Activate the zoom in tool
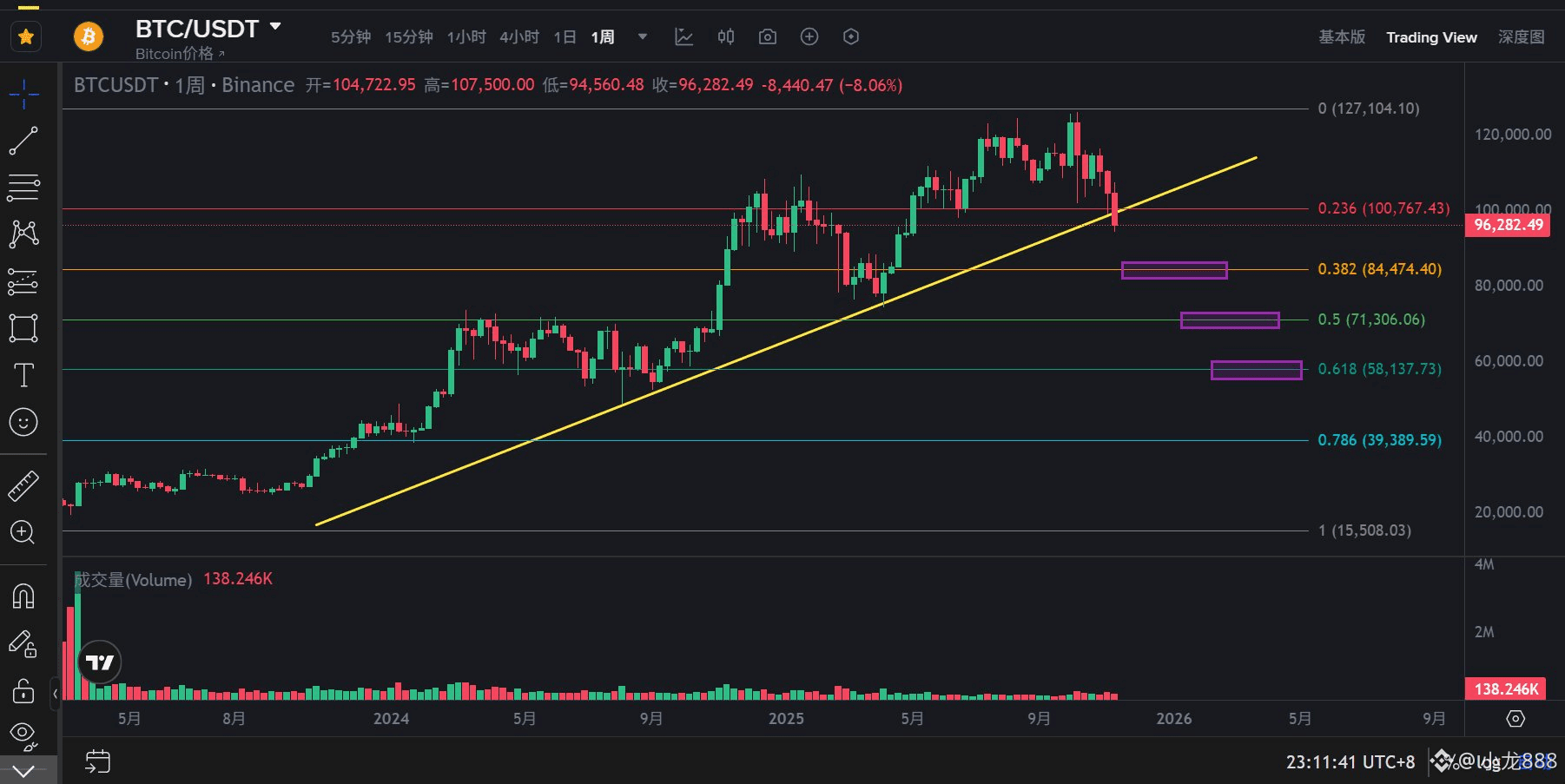 pyautogui.click(x=23, y=532)
